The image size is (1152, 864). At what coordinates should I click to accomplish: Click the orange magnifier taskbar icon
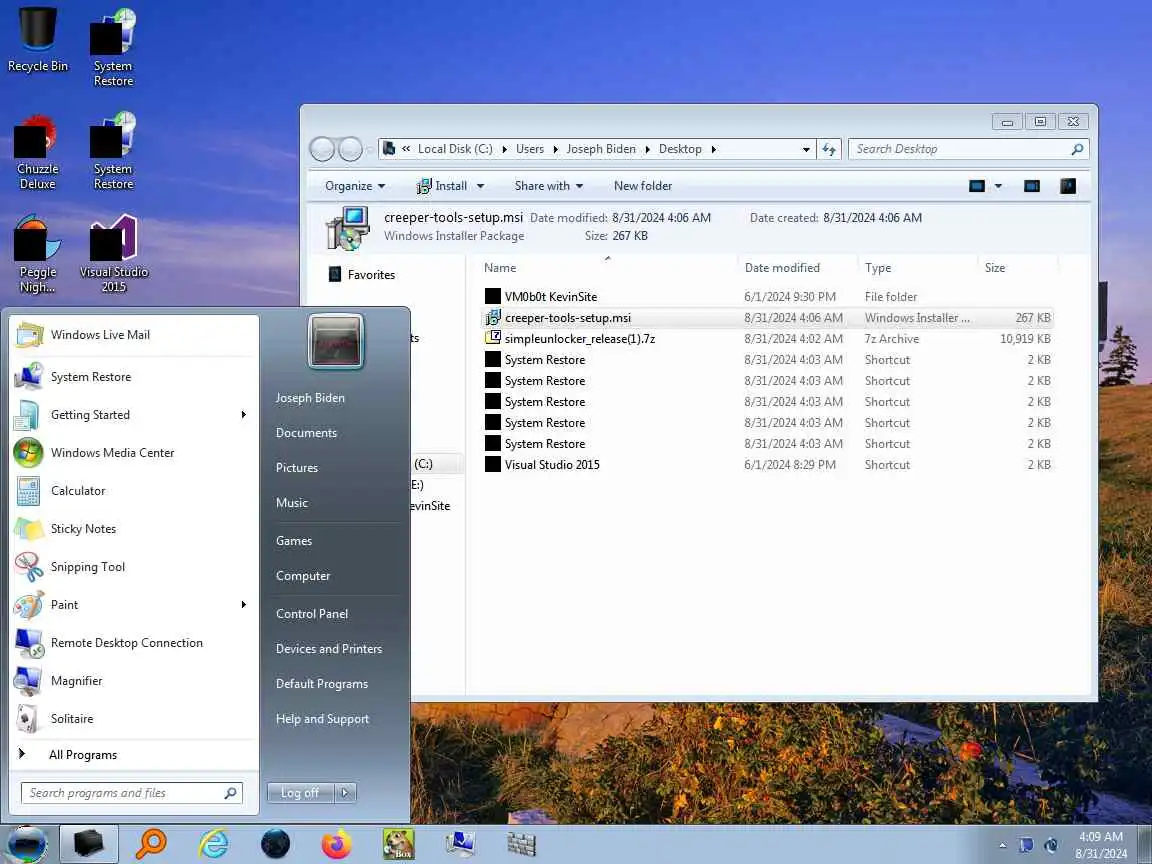pyautogui.click(x=151, y=844)
